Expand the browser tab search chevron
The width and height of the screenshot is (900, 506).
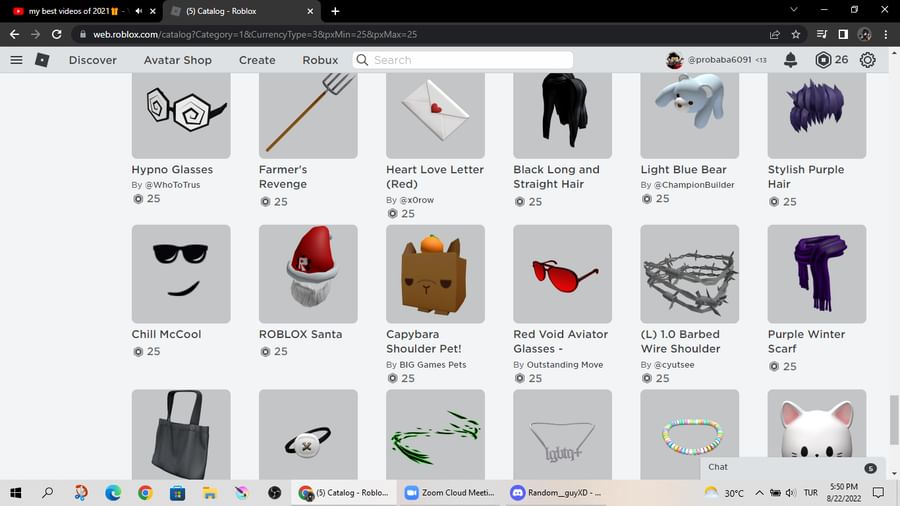point(794,10)
